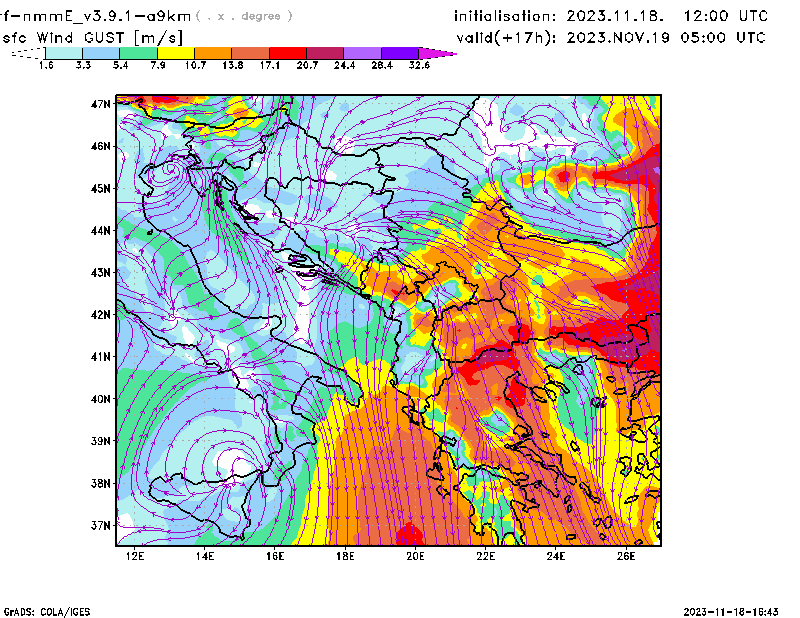Image resolution: width=800 pixels, height=618 pixels.
Task: Click the 'sfc Wind GUST [m/s]' title
Action: [x=92, y=38]
